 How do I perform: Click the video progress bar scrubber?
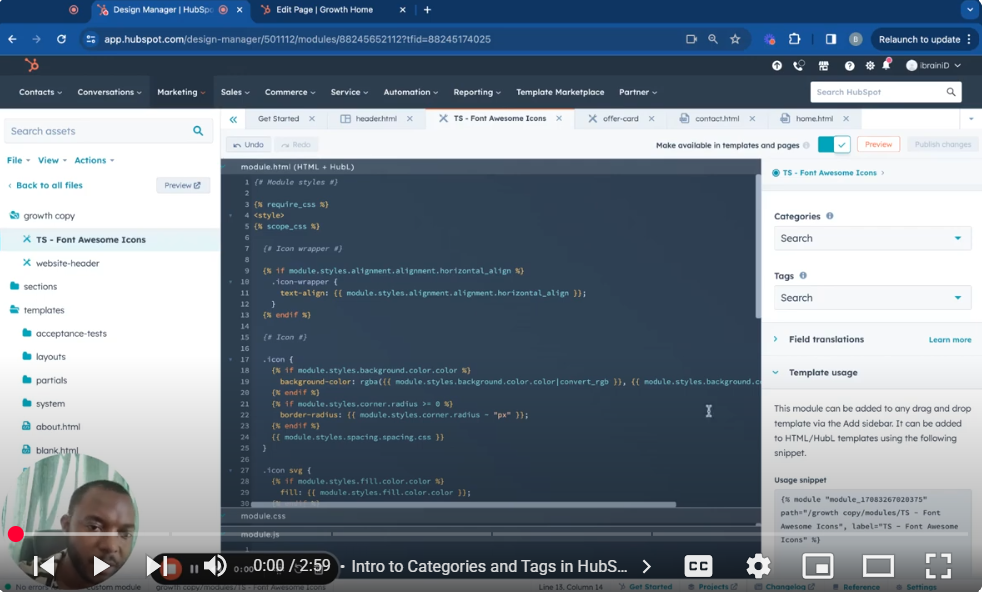click(16, 534)
